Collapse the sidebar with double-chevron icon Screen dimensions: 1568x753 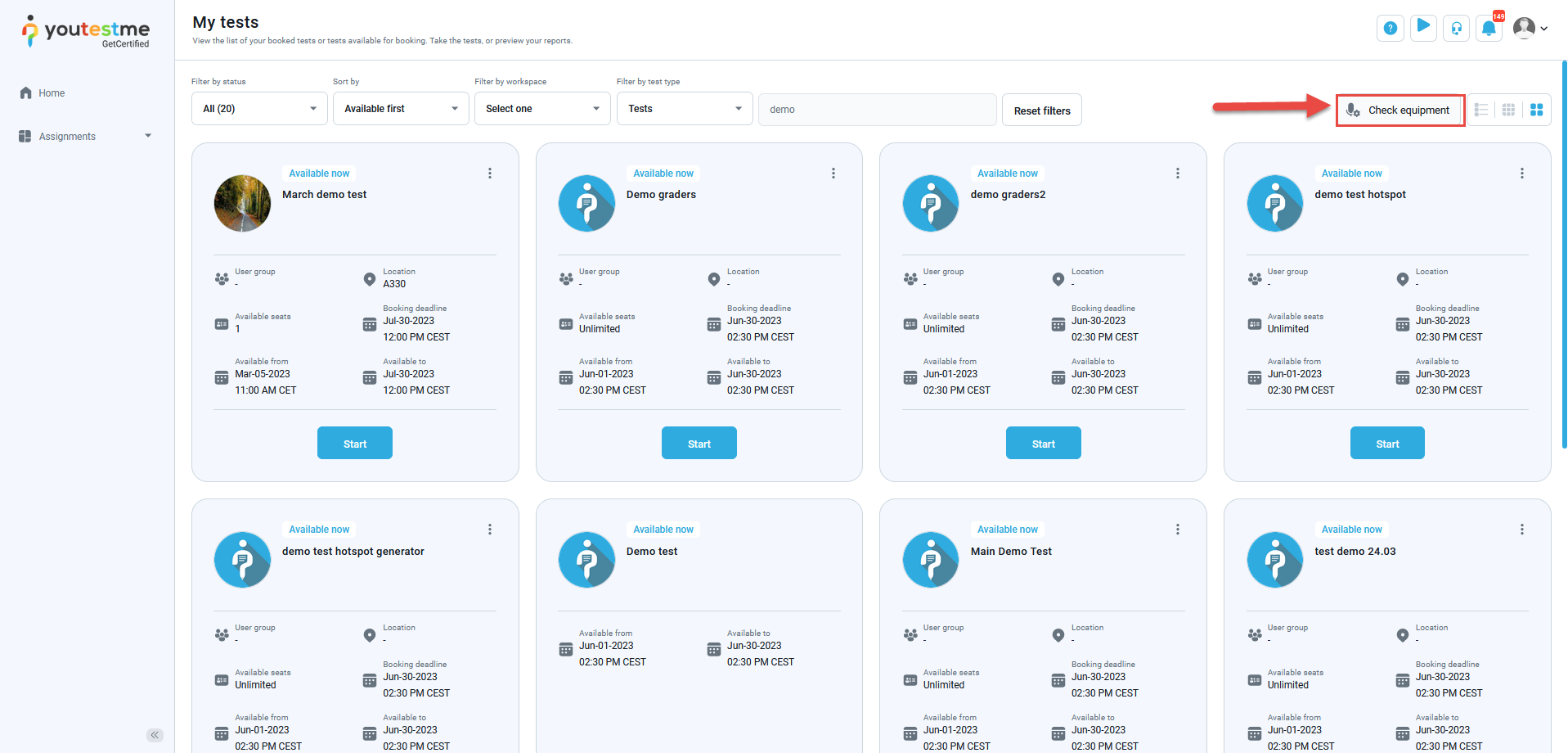155,735
